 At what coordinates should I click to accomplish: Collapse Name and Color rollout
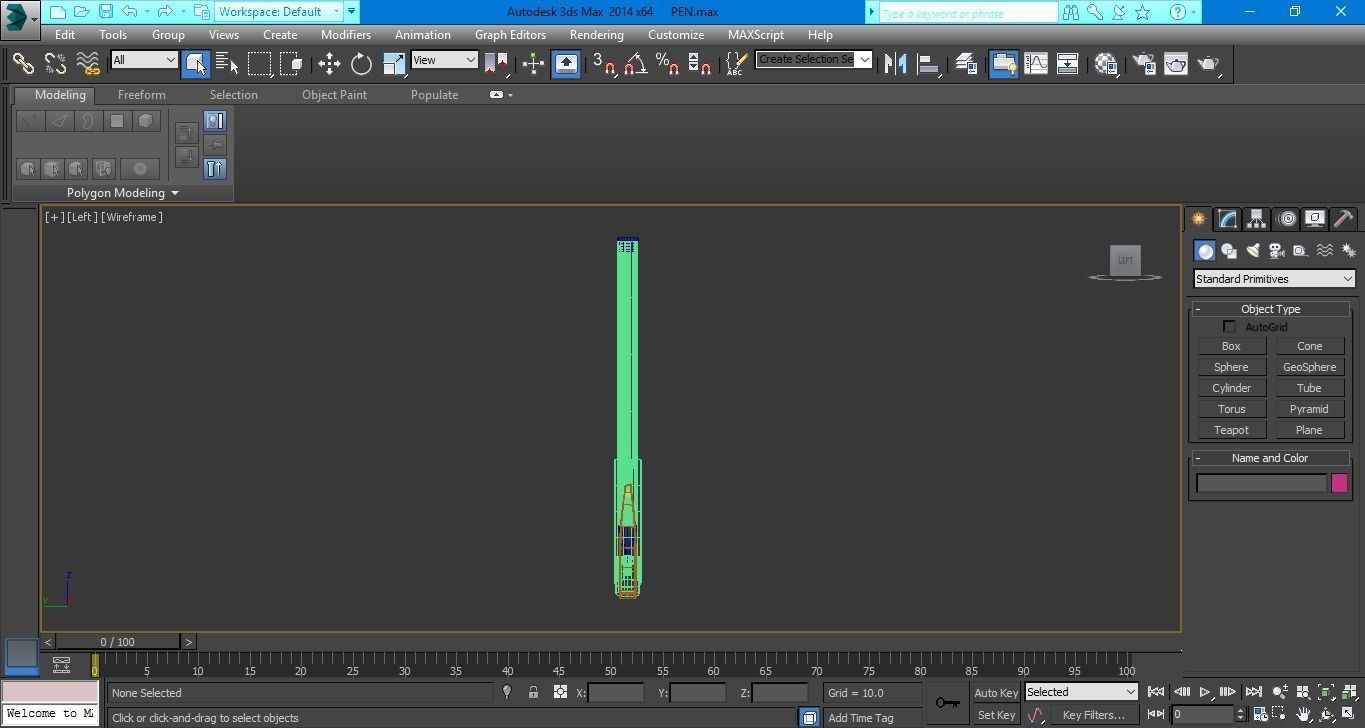(x=1270, y=458)
